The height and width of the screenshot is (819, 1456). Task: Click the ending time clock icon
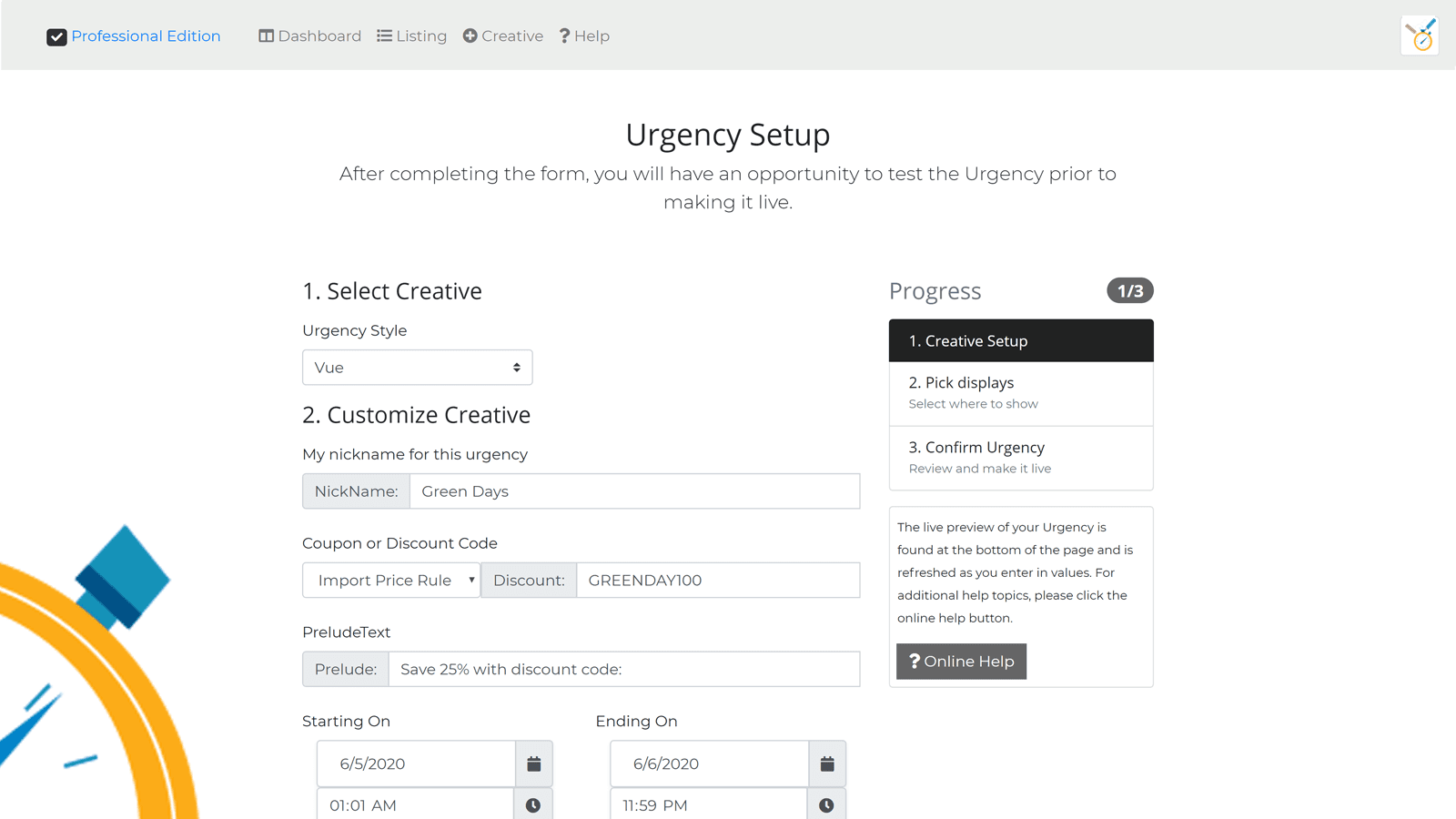(826, 804)
